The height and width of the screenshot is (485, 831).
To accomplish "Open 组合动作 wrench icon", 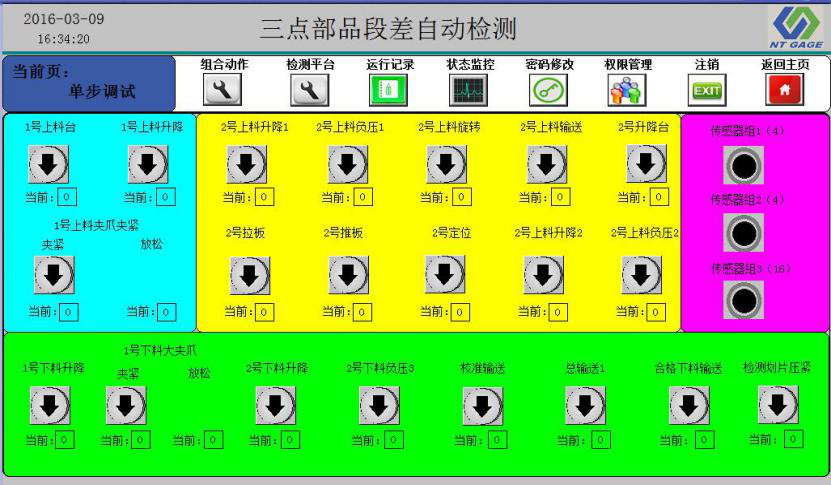I will pyautogui.click(x=223, y=91).
